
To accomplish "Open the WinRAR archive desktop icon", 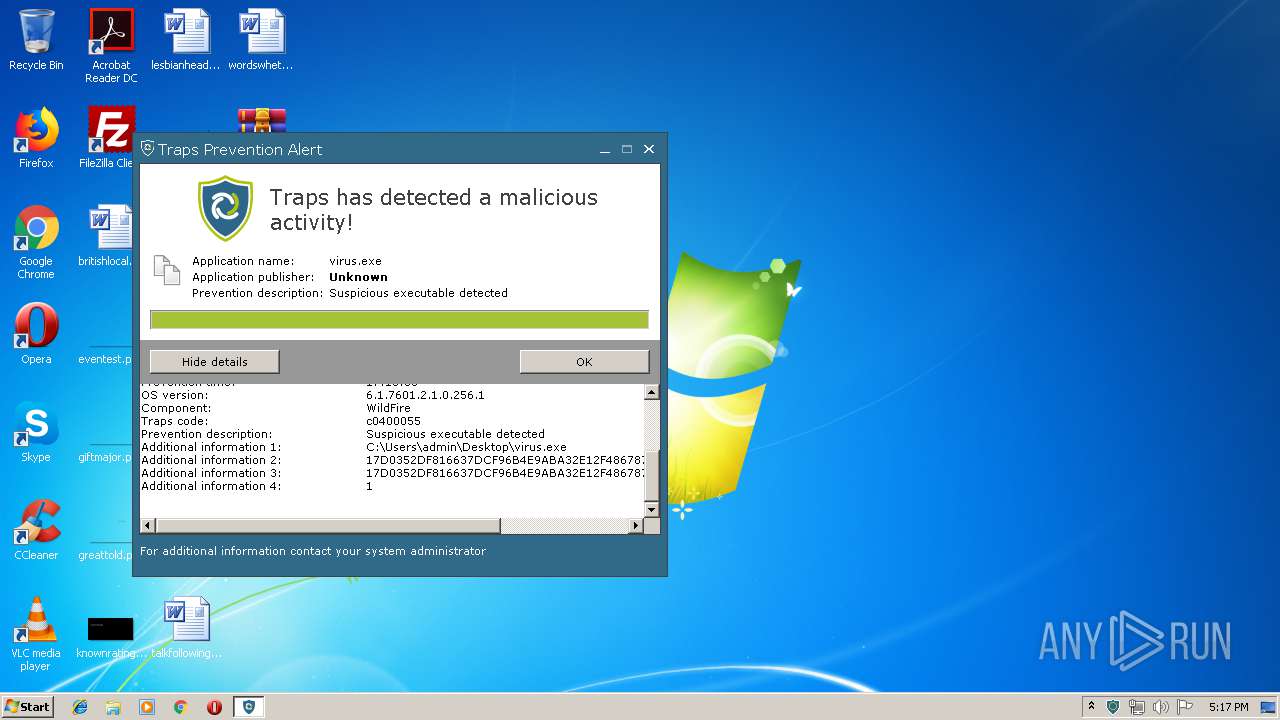I will pyautogui.click(x=262, y=120).
